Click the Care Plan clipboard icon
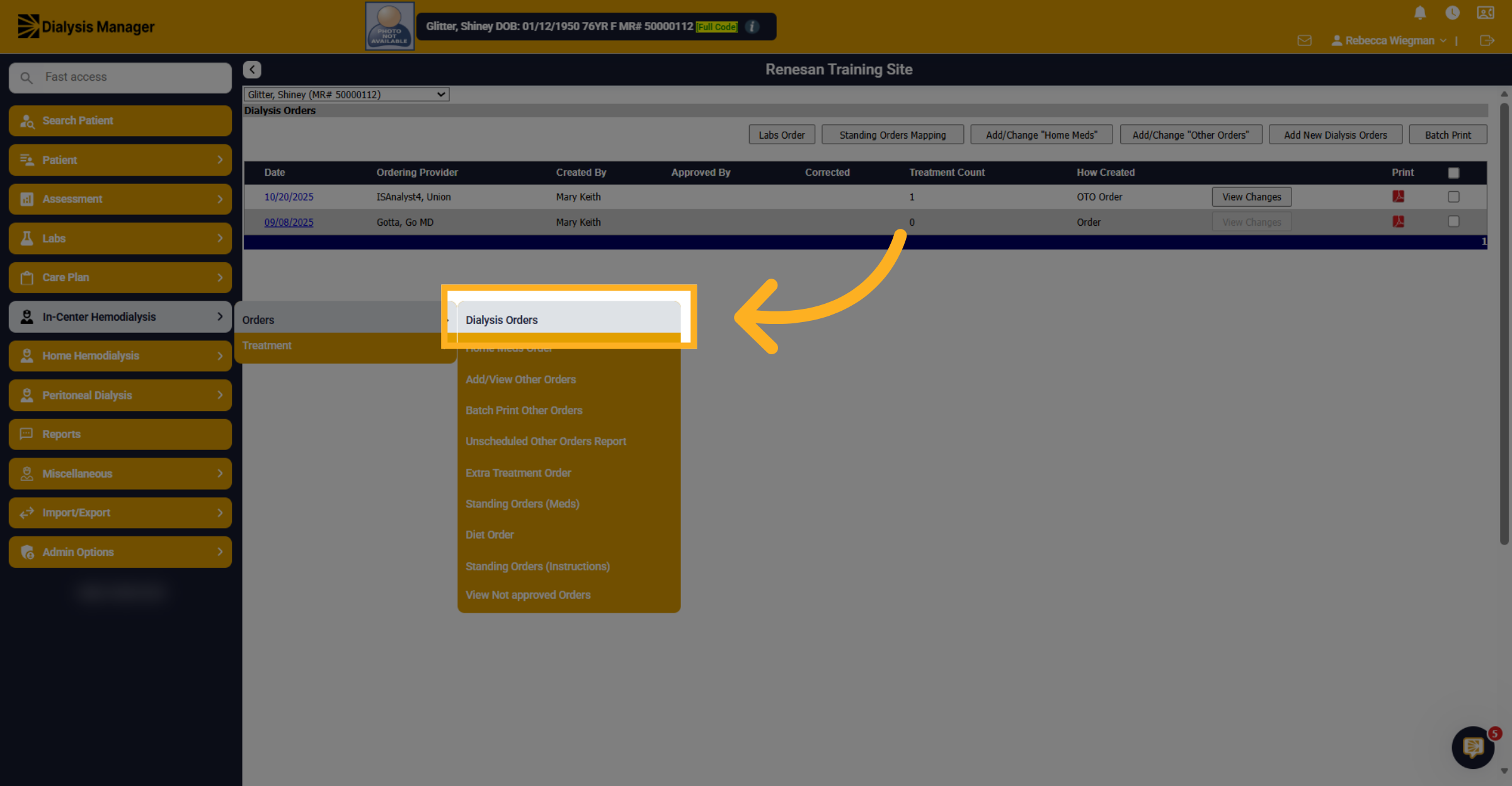The image size is (1512, 786). coord(26,277)
